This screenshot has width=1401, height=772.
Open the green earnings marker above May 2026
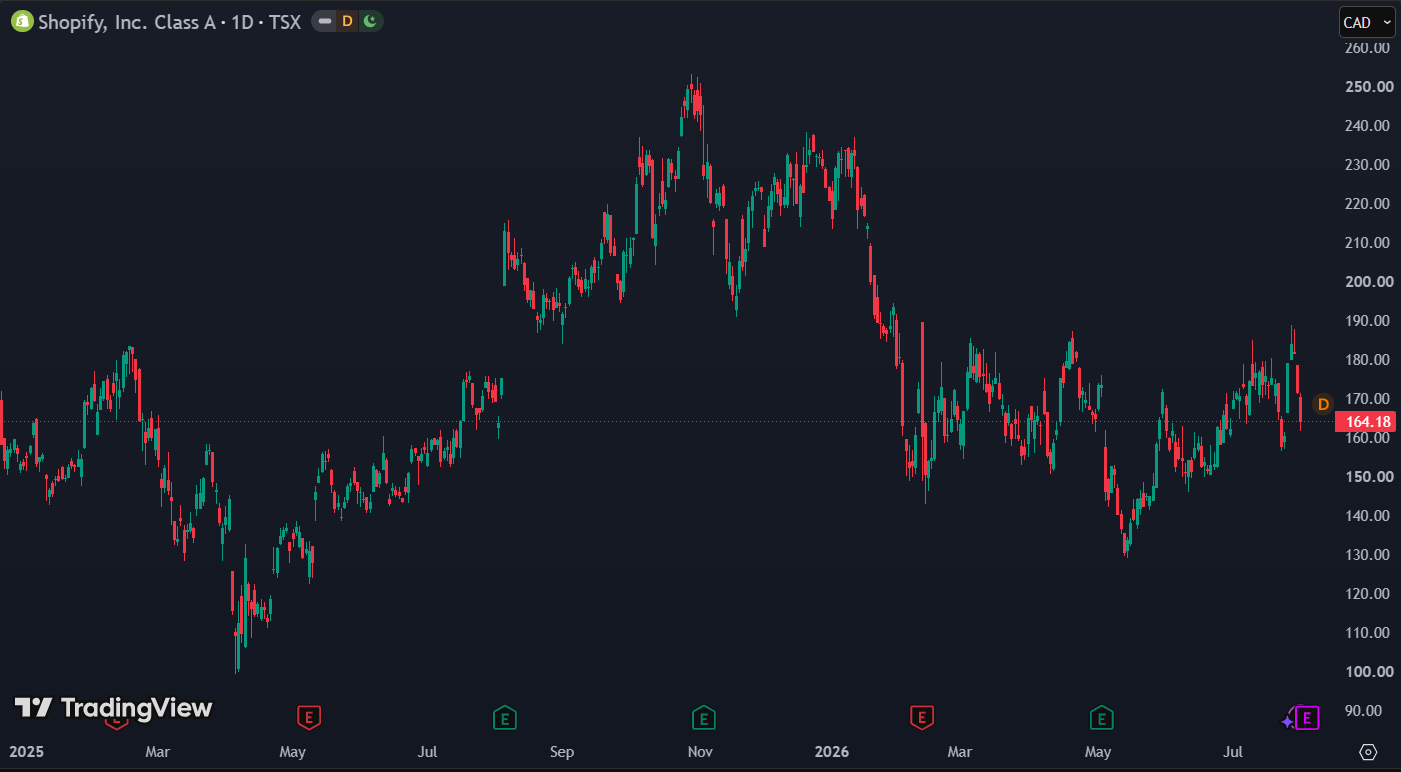[1101, 716]
